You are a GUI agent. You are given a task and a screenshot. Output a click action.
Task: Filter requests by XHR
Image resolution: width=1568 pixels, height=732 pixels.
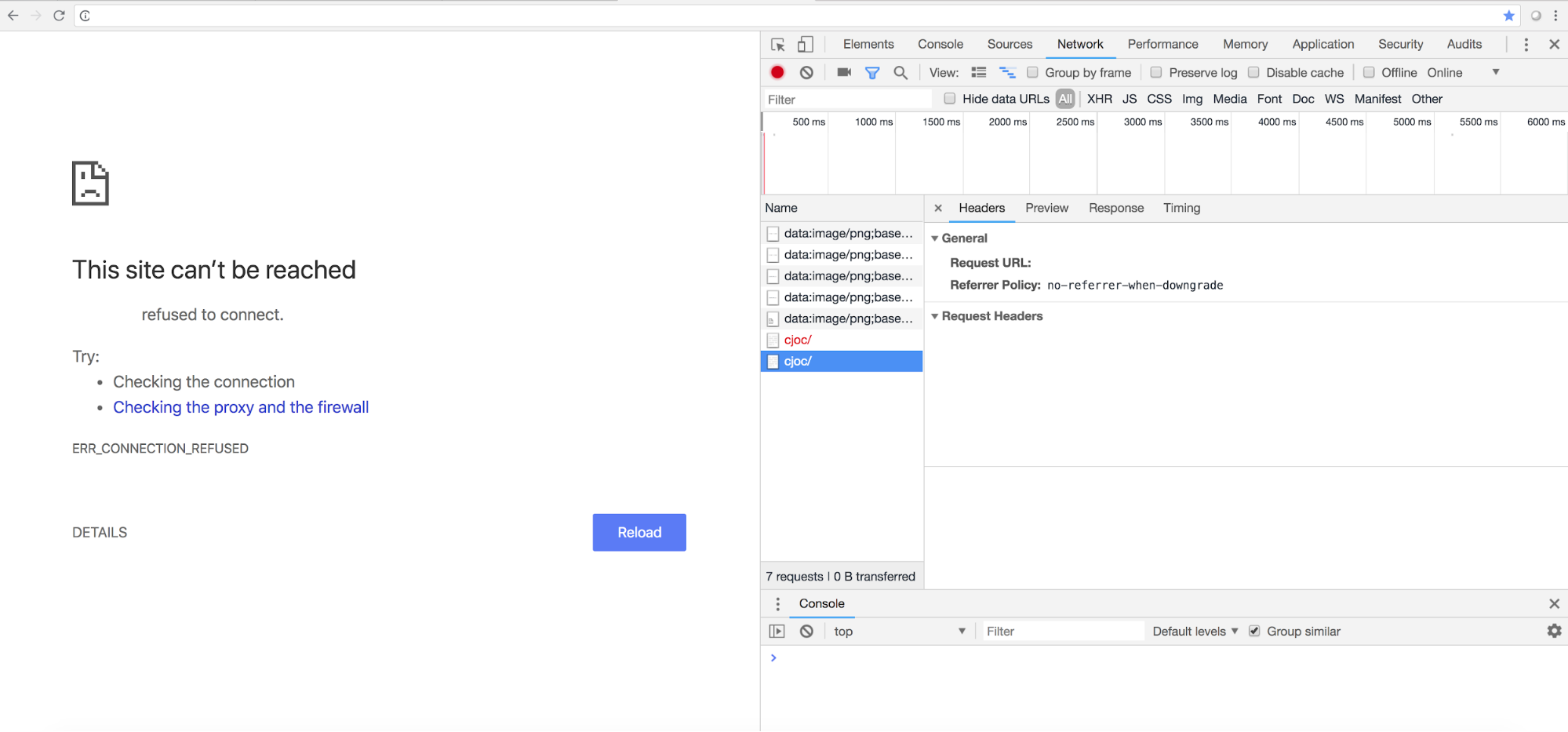point(1099,98)
